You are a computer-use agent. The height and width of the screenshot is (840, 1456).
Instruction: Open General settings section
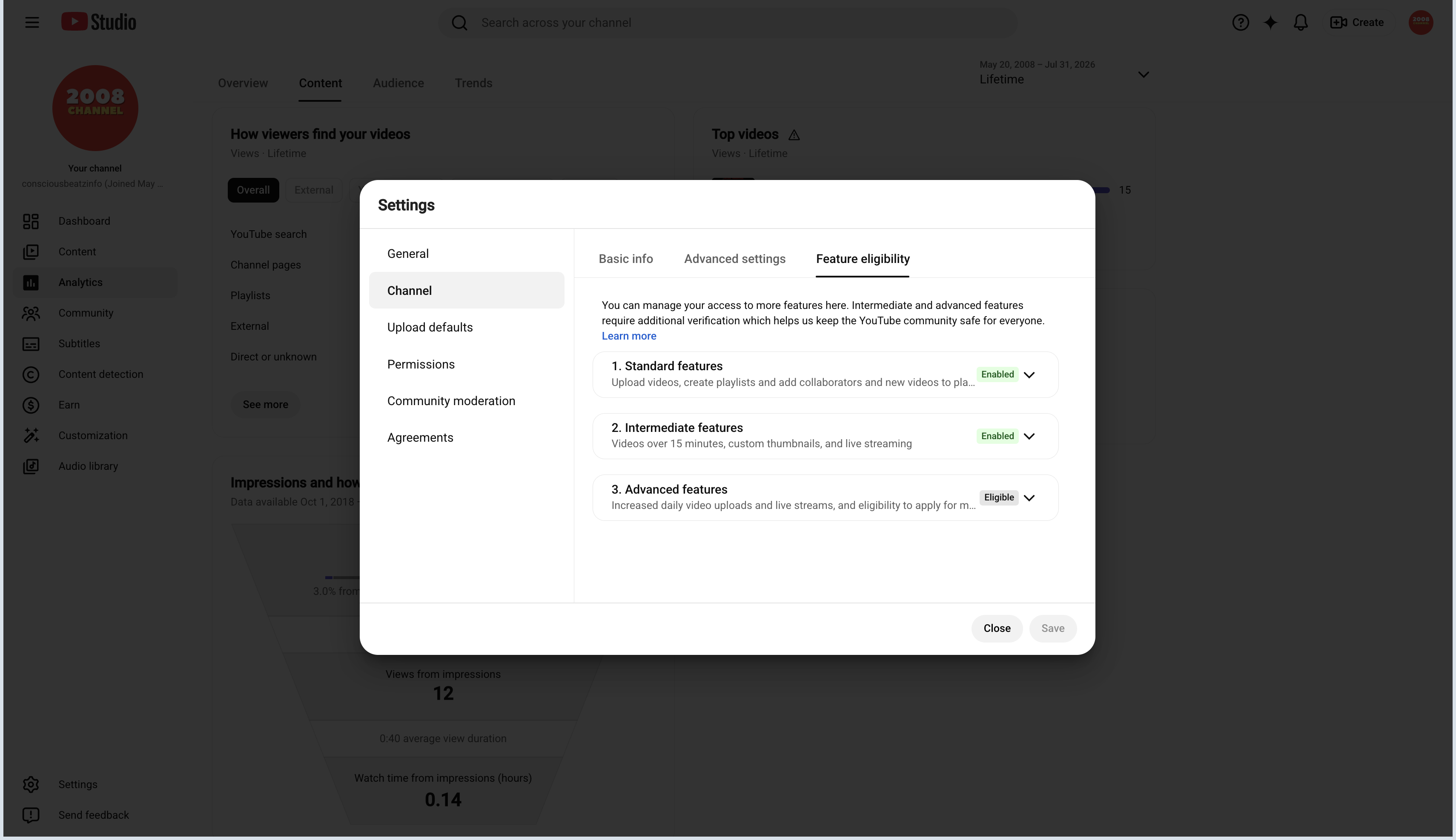(466, 254)
